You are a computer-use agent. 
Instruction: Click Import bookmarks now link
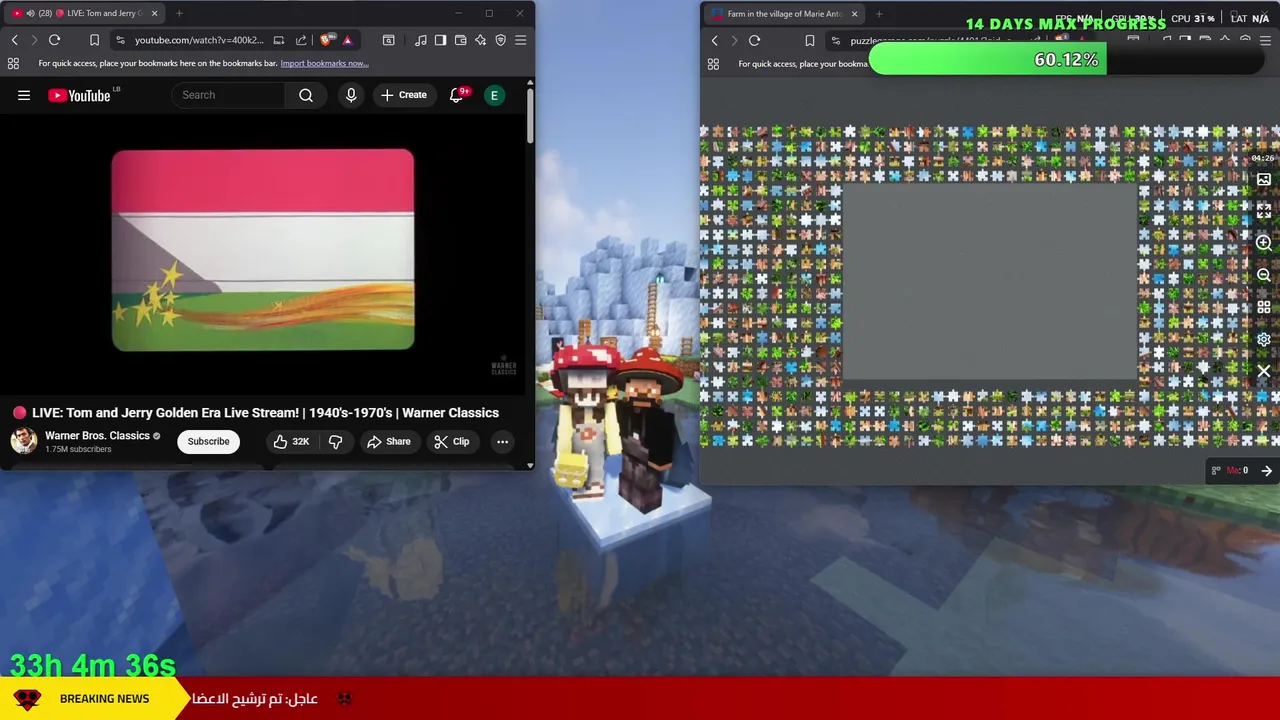(324, 63)
